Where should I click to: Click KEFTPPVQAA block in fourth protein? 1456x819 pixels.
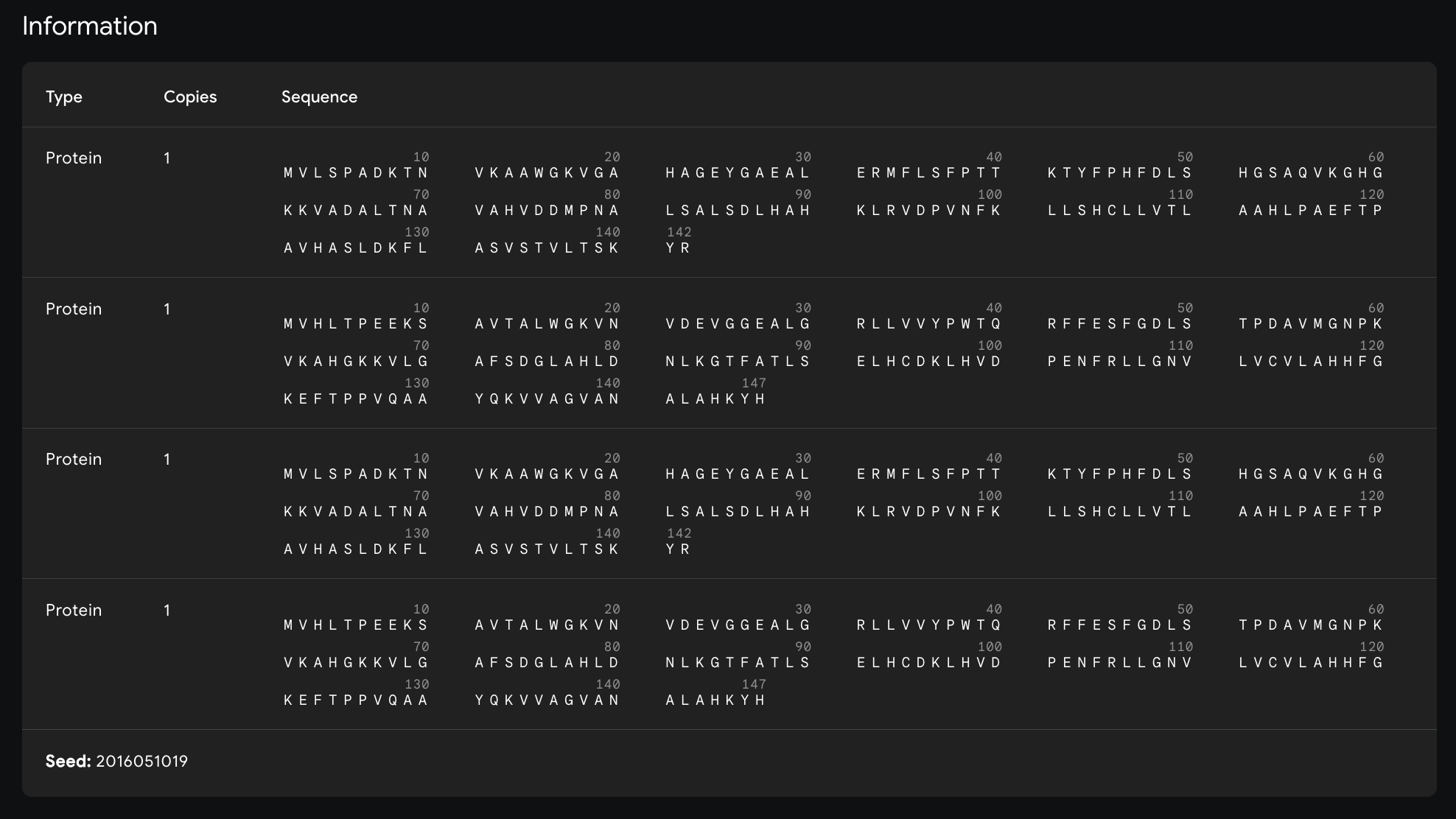click(356, 700)
